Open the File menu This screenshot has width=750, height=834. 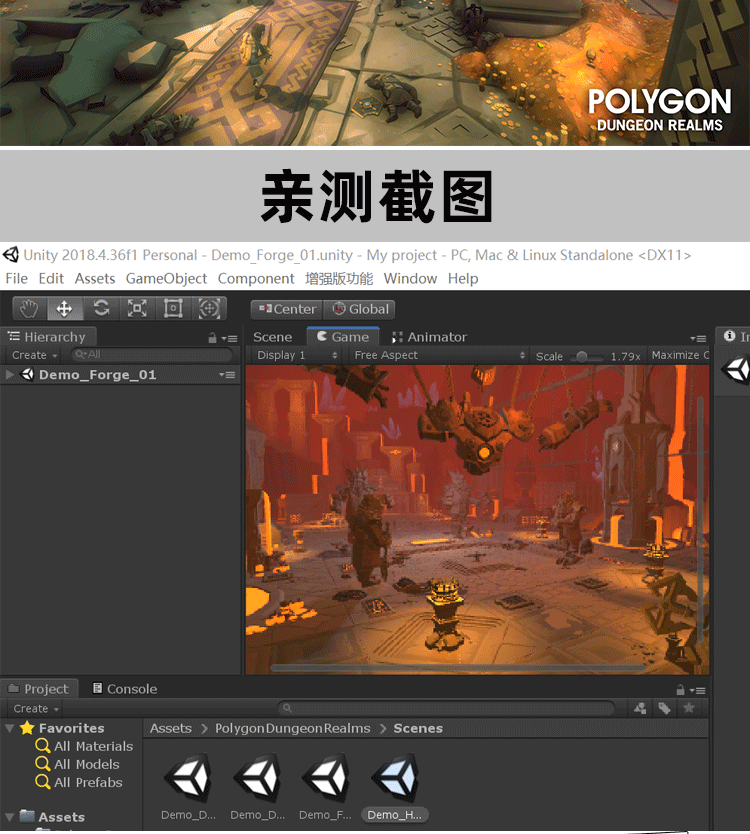[16, 278]
